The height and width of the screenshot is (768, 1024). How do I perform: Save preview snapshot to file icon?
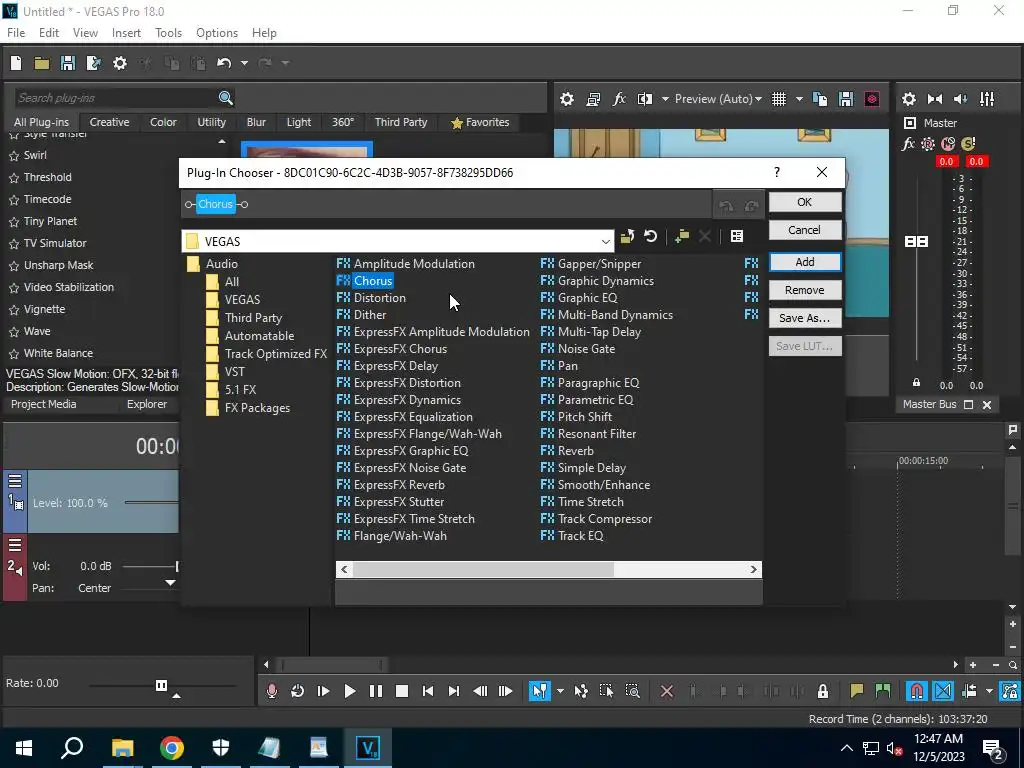[x=846, y=99]
